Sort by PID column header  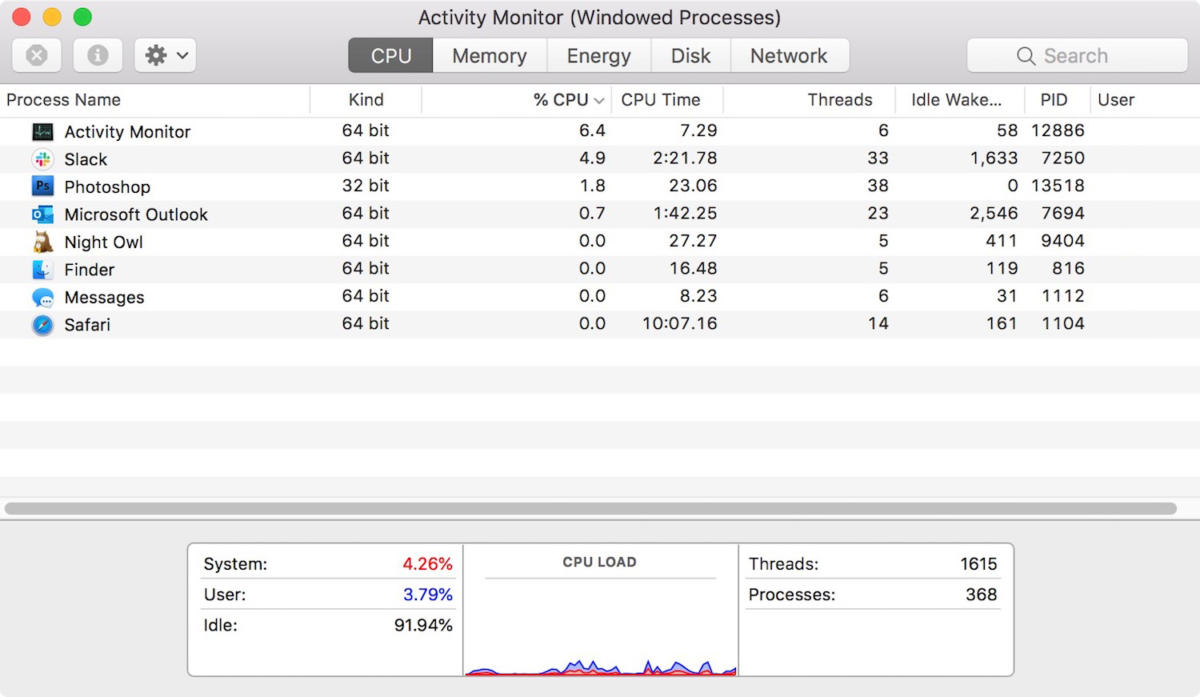coord(1058,100)
